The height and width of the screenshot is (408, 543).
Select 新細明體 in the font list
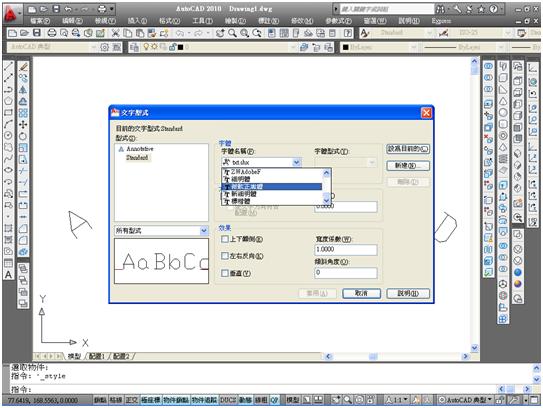(272, 194)
